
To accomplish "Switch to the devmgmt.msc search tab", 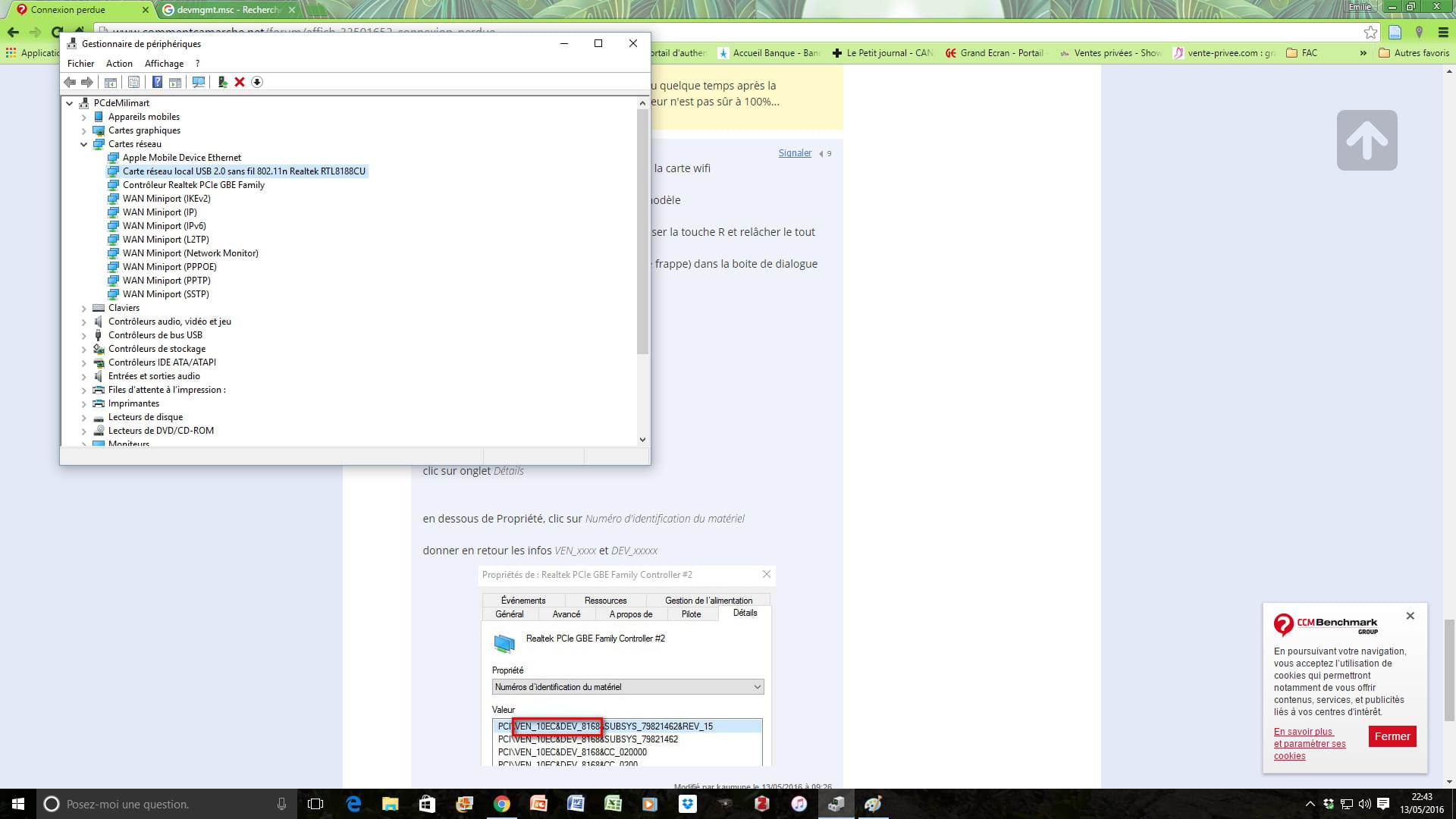I will (x=227, y=10).
